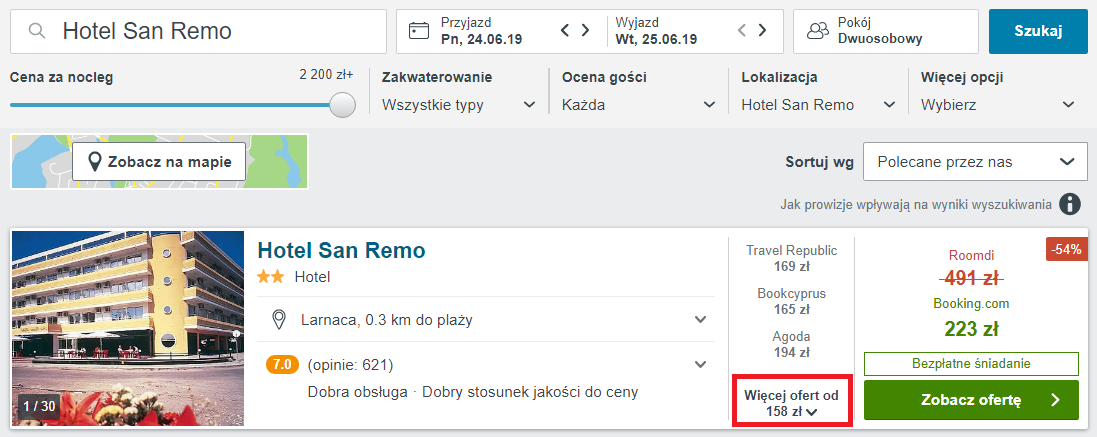
Task: Click the Szukaj search button
Action: click(1038, 31)
